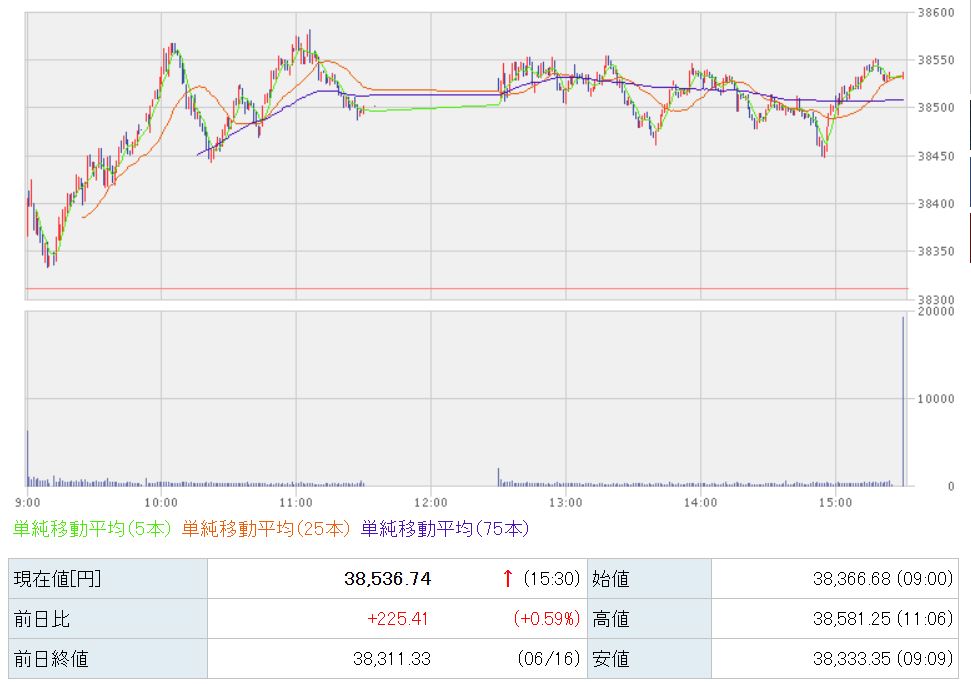The image size is (971, 684).
Task: Click the 10:00 time axis label
Action: pyautogui.click(x=161, y=503)
